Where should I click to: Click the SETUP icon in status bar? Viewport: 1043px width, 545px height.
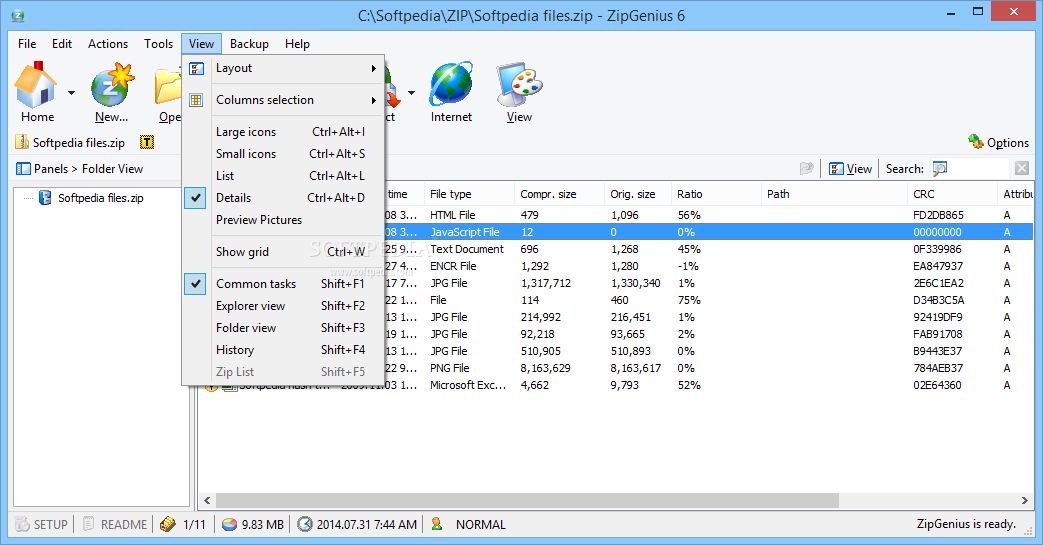23,524
